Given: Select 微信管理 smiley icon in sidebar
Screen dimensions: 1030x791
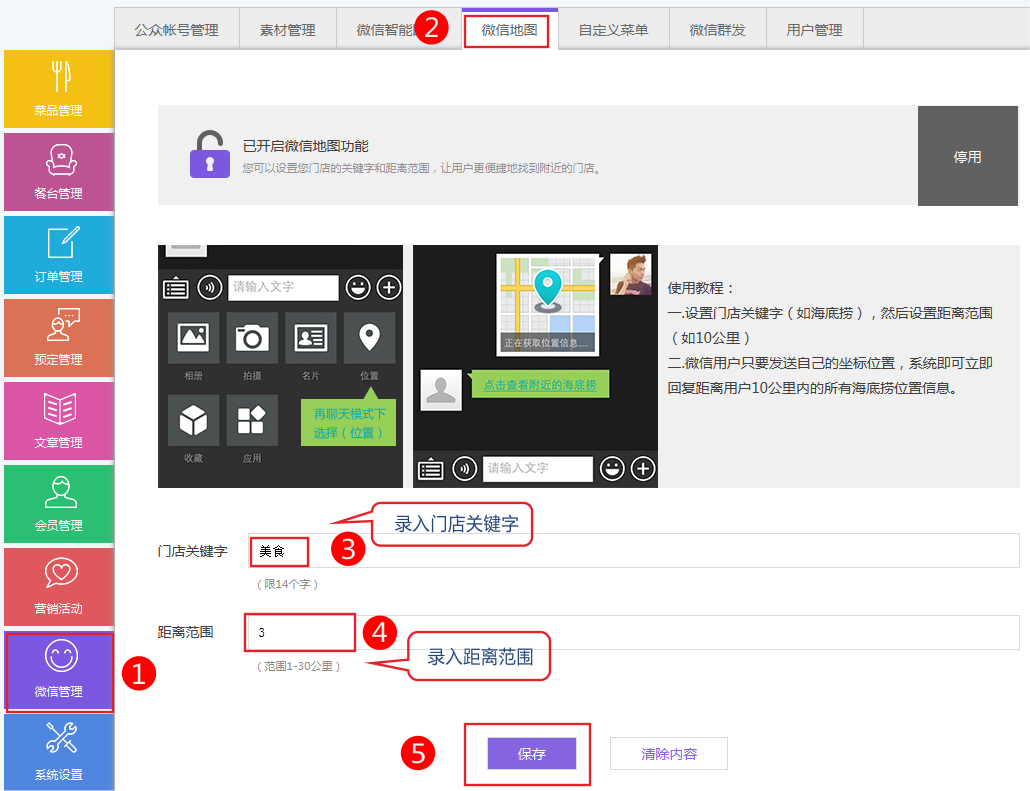Looking at the screenshot, I should click(60, 658).
